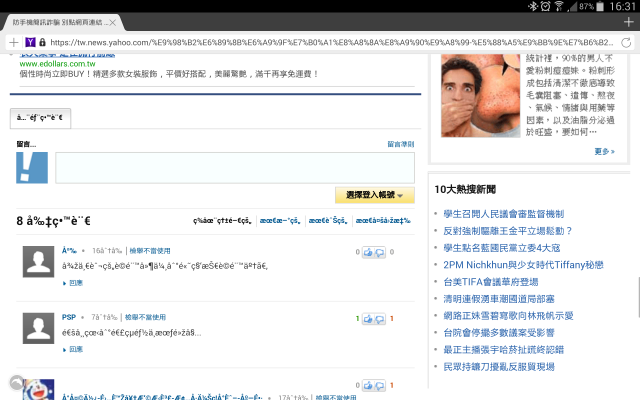Open the first commenter's username link
Image resolution: width=640 pixels, height=400 pixels.
pos(69,251)
